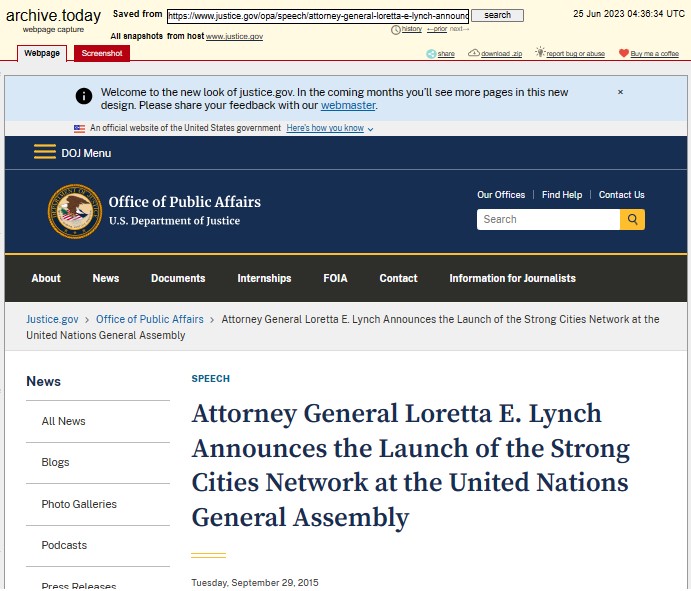This screenshot has height=591, width=691.
Task: Open the www.justice.gov host snapshots link
Action: 234,37
